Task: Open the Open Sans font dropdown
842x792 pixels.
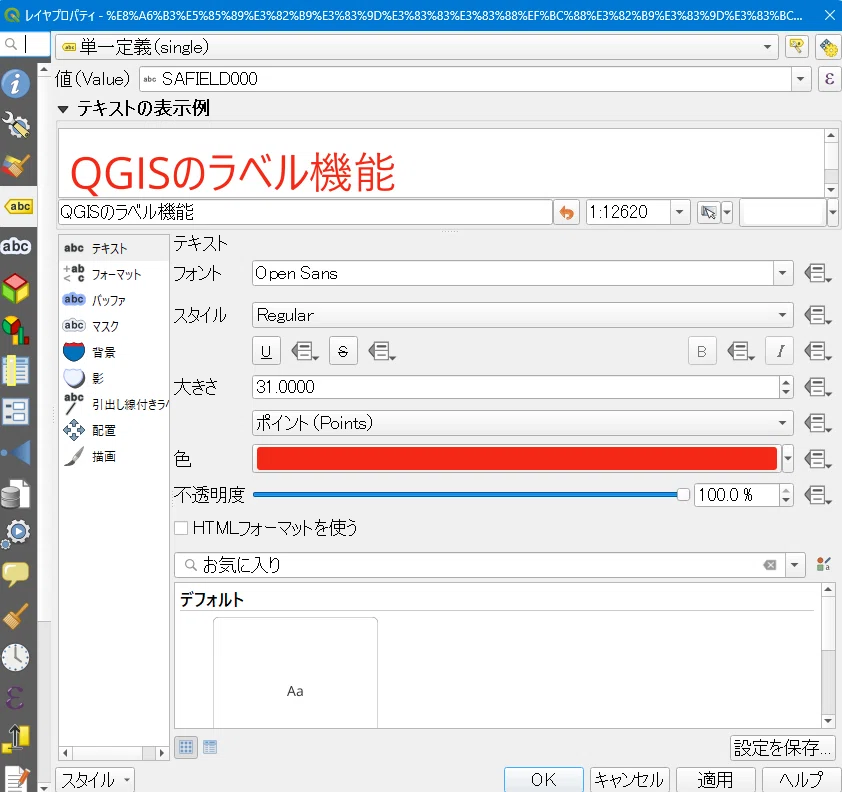Action: pyautogui.click(x=782, y=273)
